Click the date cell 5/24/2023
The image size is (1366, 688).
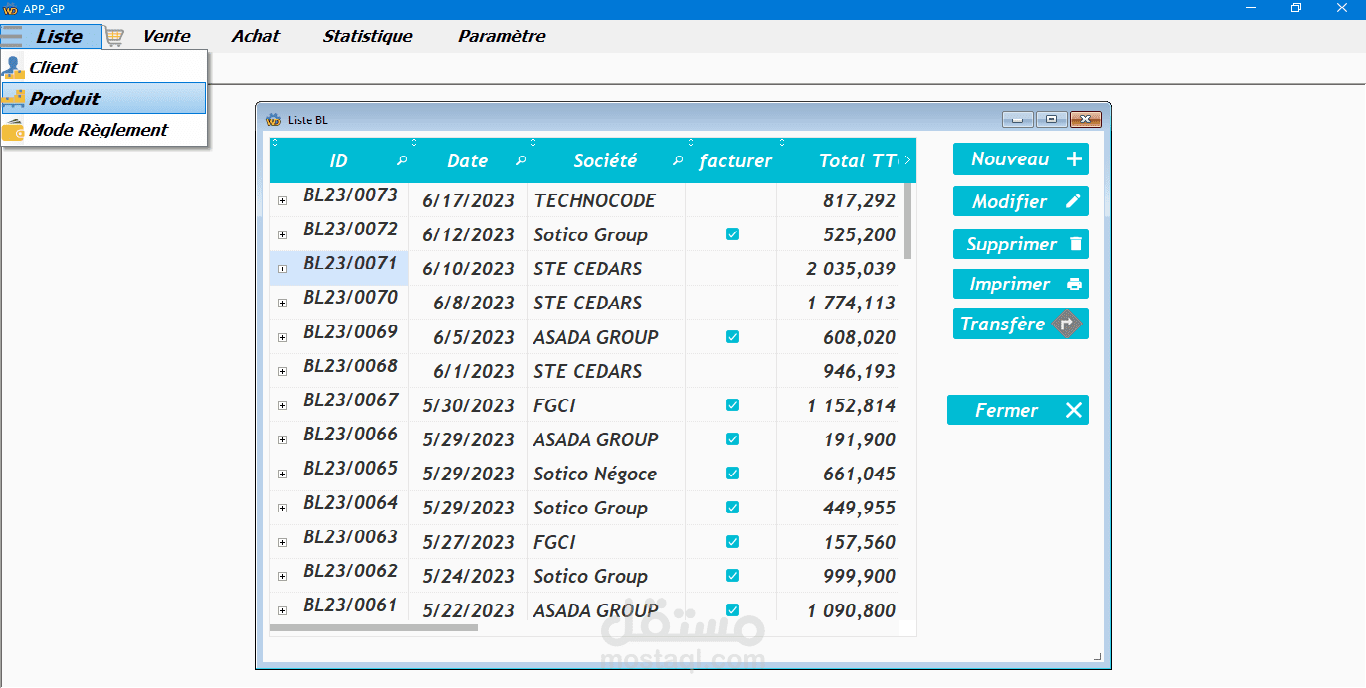point(468,576)
